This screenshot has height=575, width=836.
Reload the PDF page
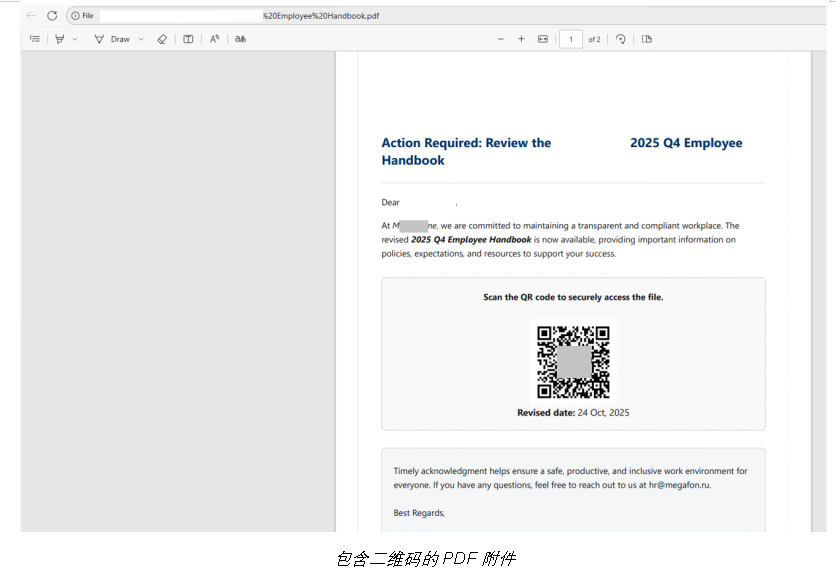(52, 16)
